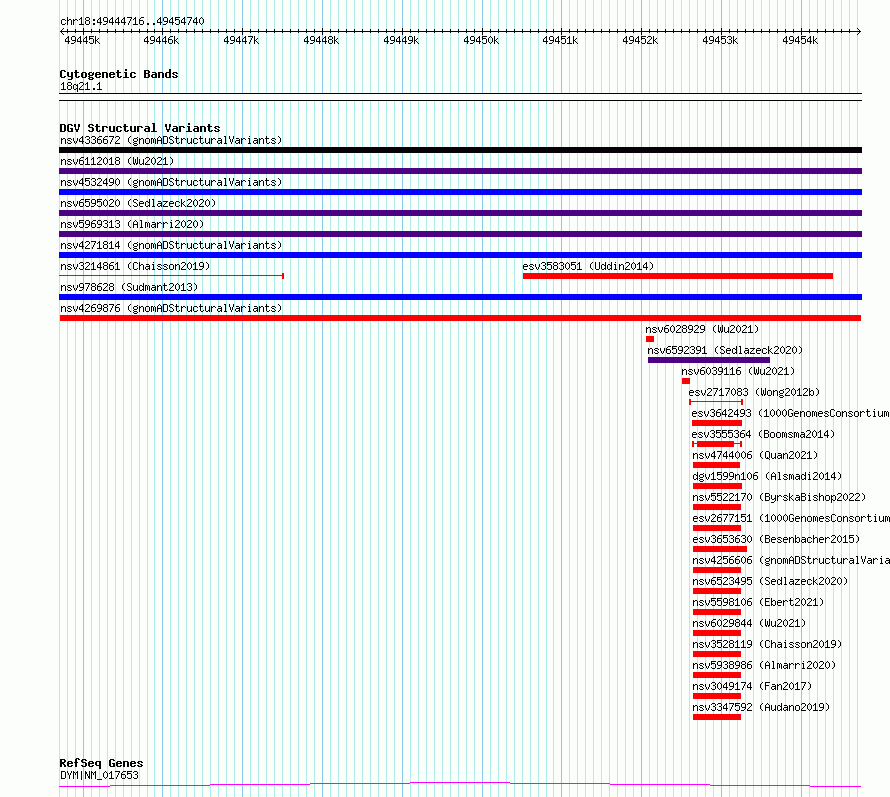The image size is (890, 797).
Task: Click the 18q21.1 band label
Action: pos(81,86)
